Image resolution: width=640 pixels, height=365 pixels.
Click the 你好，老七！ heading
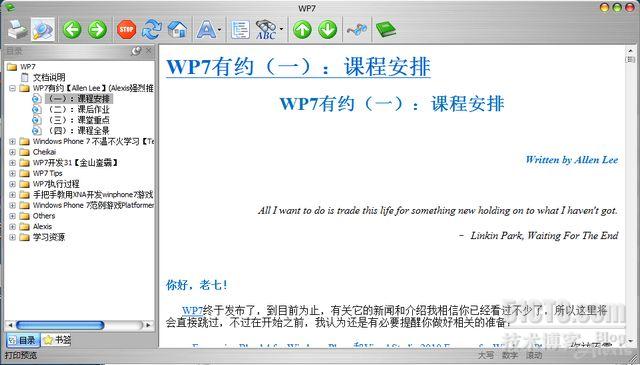[196, 285]
